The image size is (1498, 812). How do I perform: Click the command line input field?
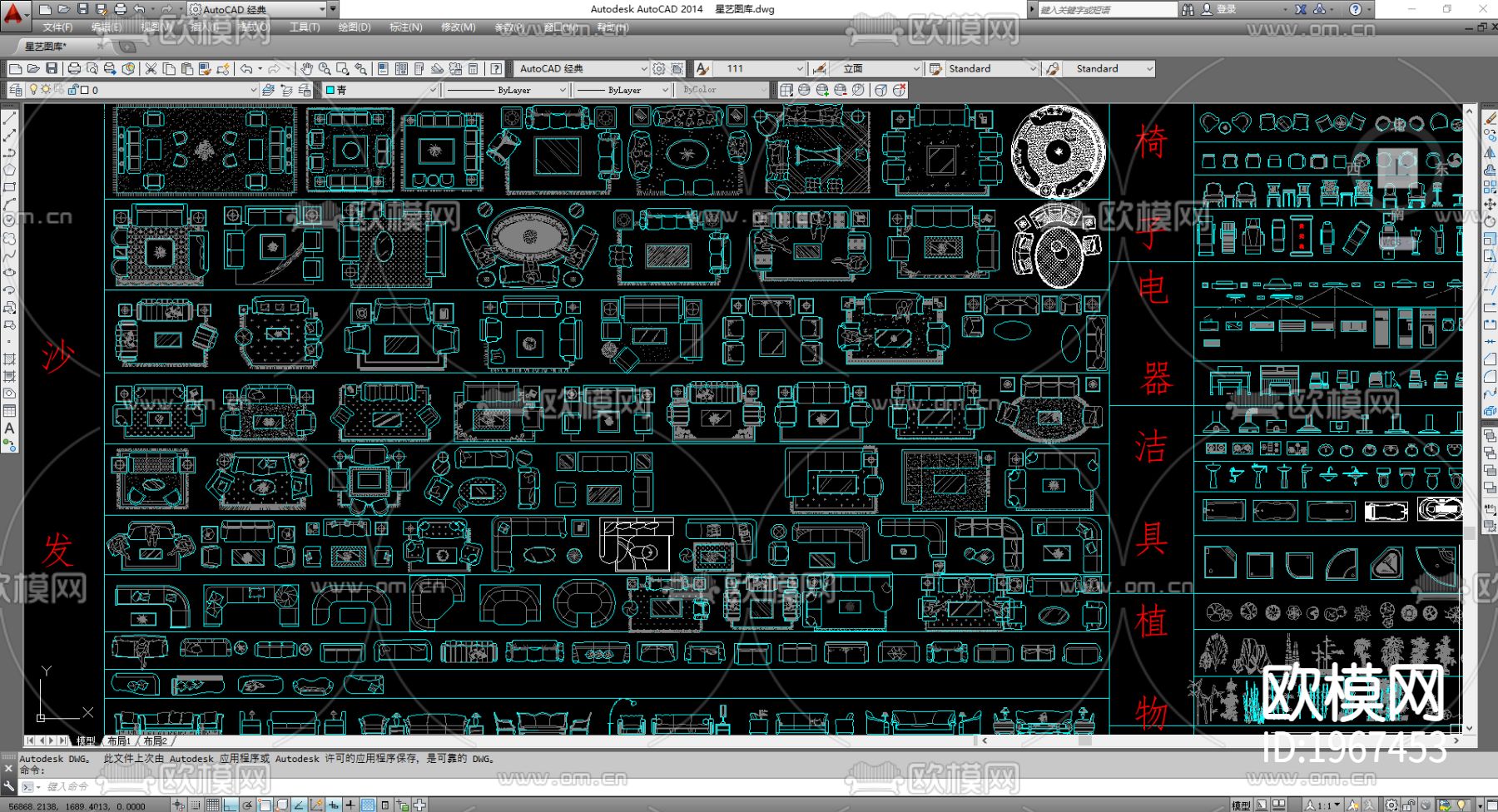click(x=250, y=786)
